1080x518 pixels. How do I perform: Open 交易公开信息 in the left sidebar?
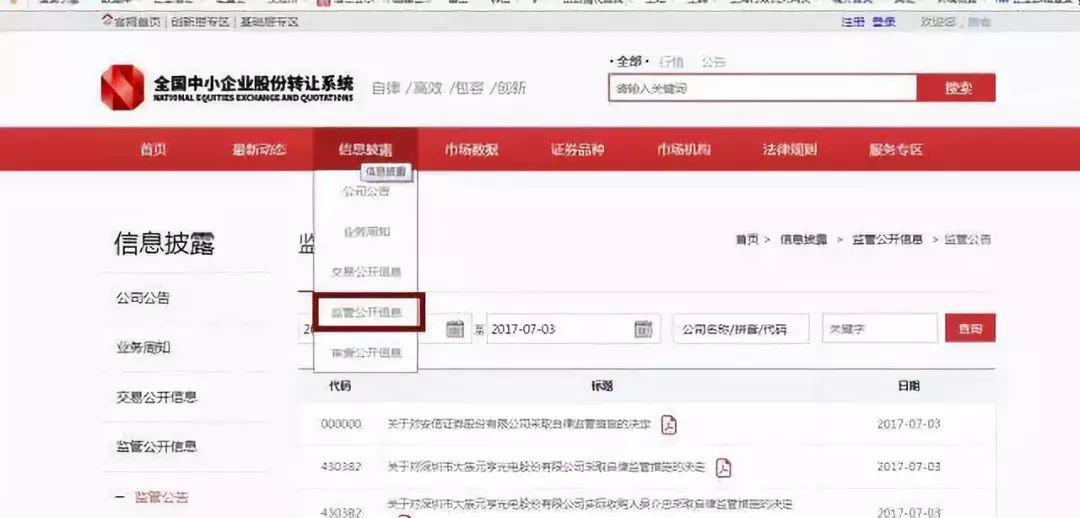click(x=156, y=397)
